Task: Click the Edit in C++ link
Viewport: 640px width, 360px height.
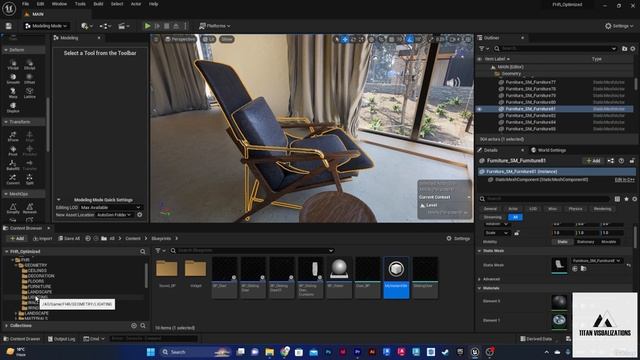Action: tap(624, 180)
